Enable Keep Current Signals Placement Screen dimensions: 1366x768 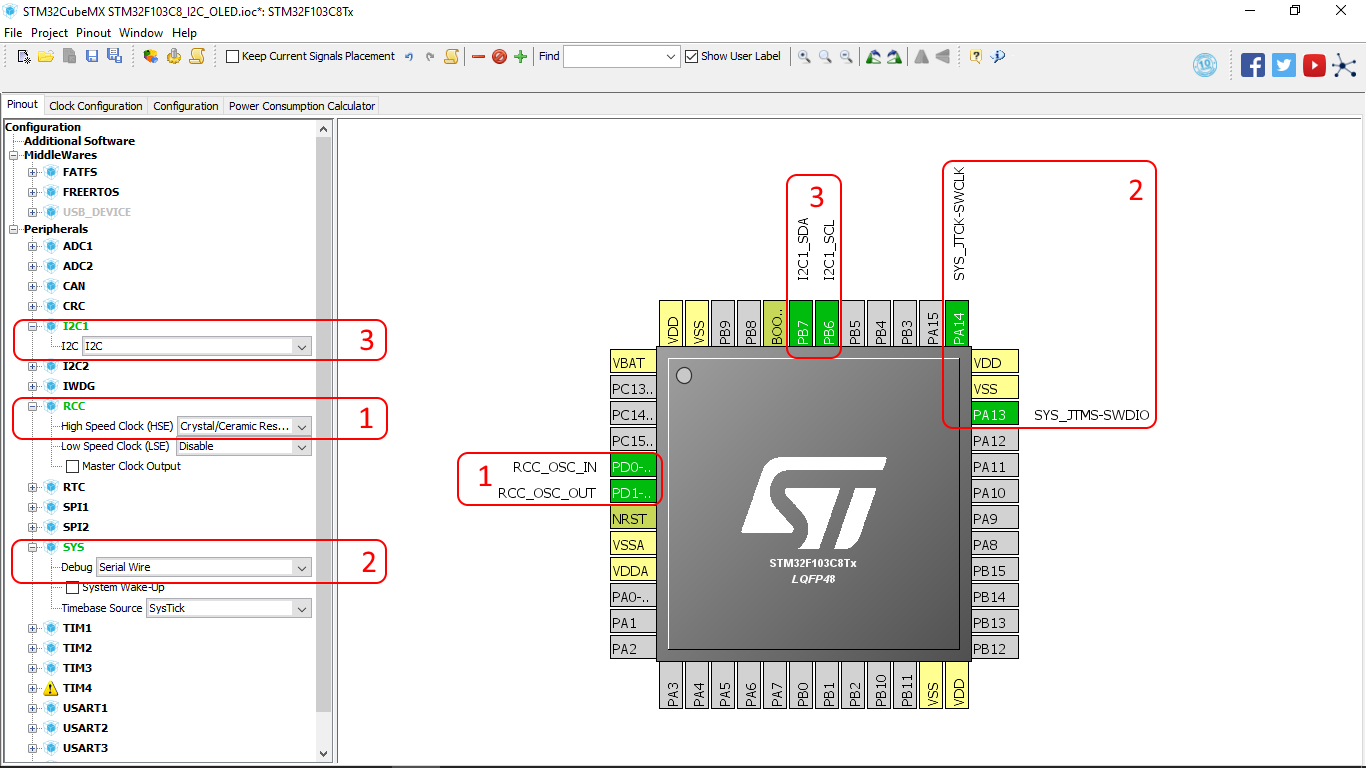click(x=232, y=56)
